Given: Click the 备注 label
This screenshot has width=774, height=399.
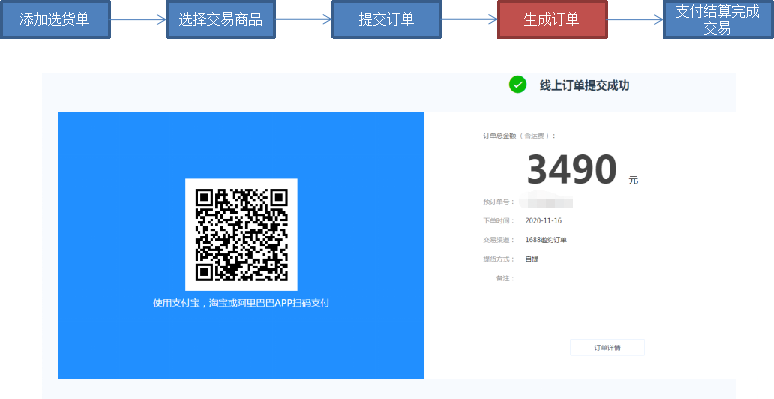Looking at the screenshot, I should 505,278.
